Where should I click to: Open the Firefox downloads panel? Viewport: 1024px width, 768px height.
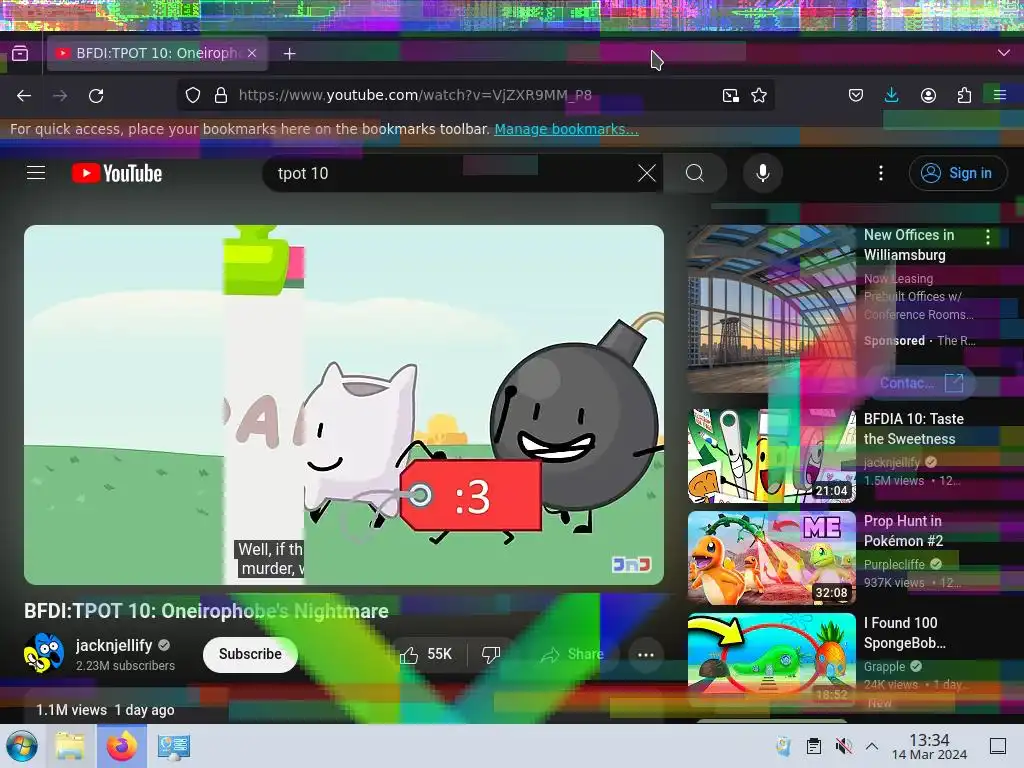(891, 95)
